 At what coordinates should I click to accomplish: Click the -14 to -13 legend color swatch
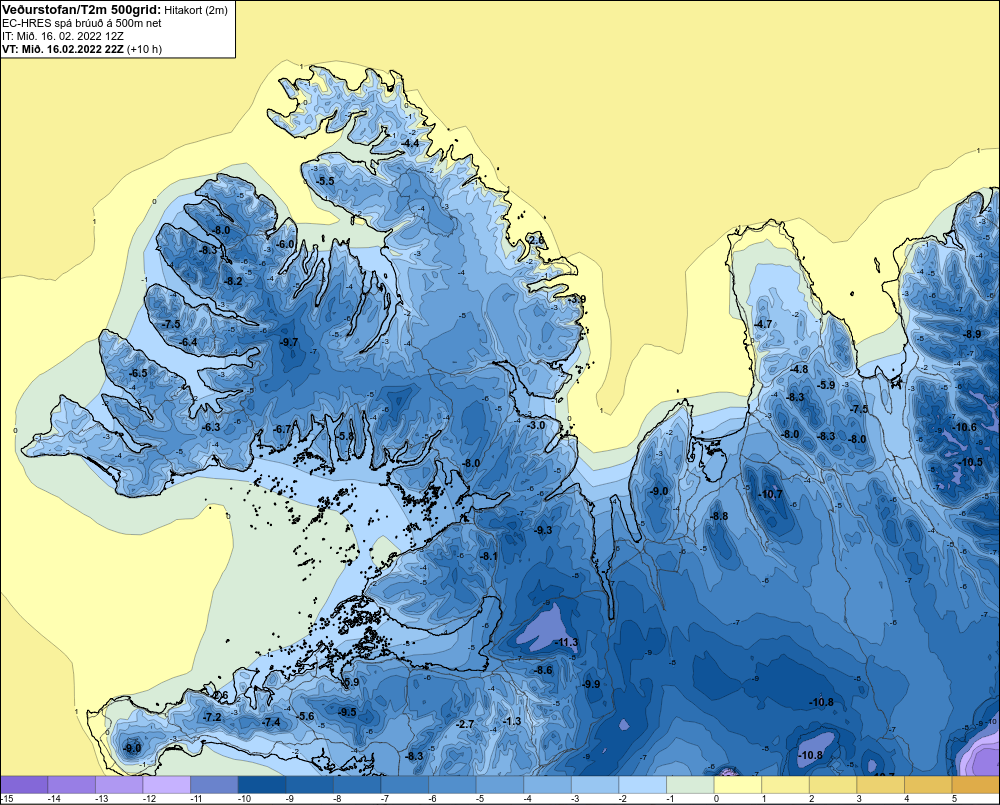point(71,785)
